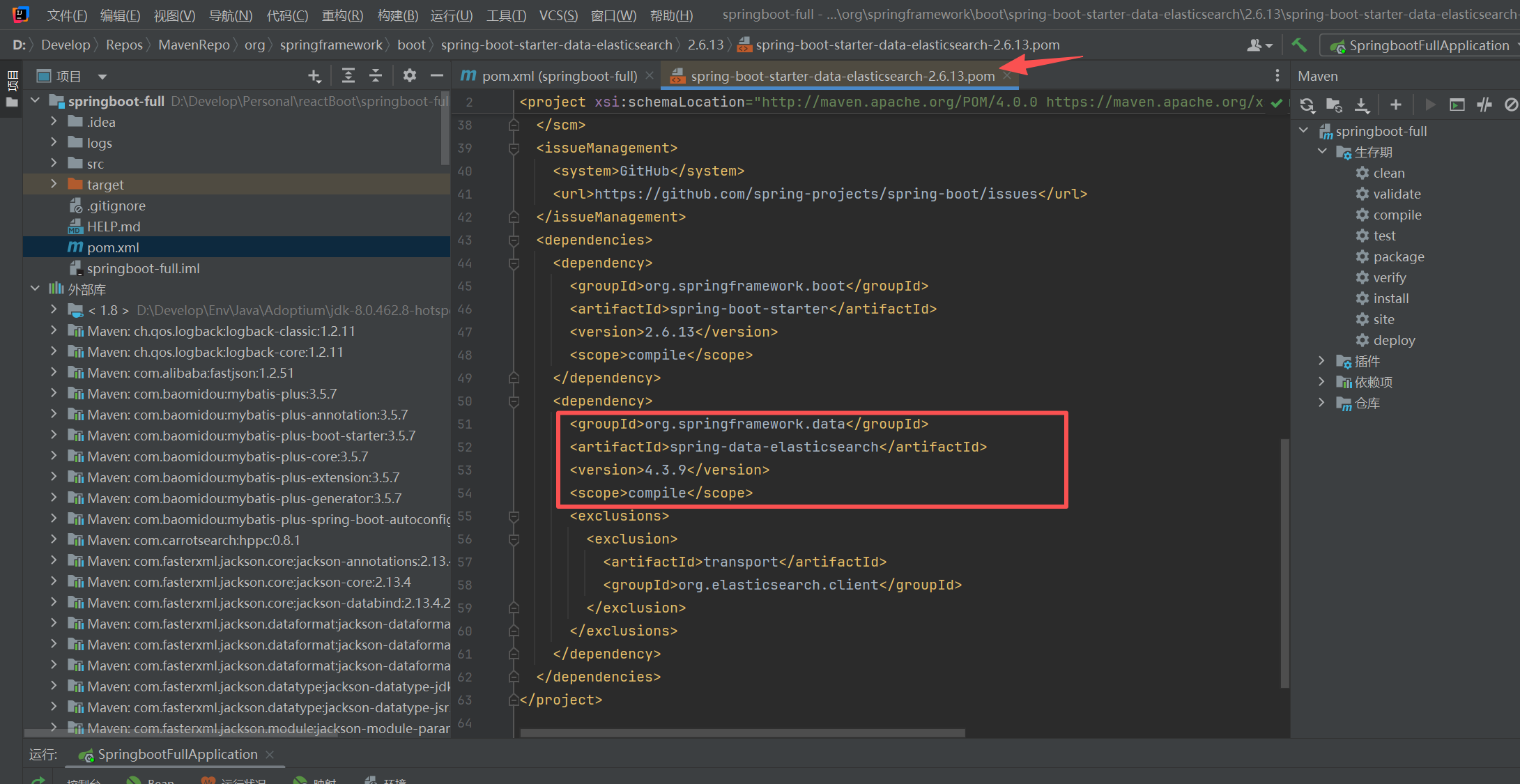This screenshot has height=784, width=1520.
Task: Open the 构建(B) menu
Action: coord(397,15)
